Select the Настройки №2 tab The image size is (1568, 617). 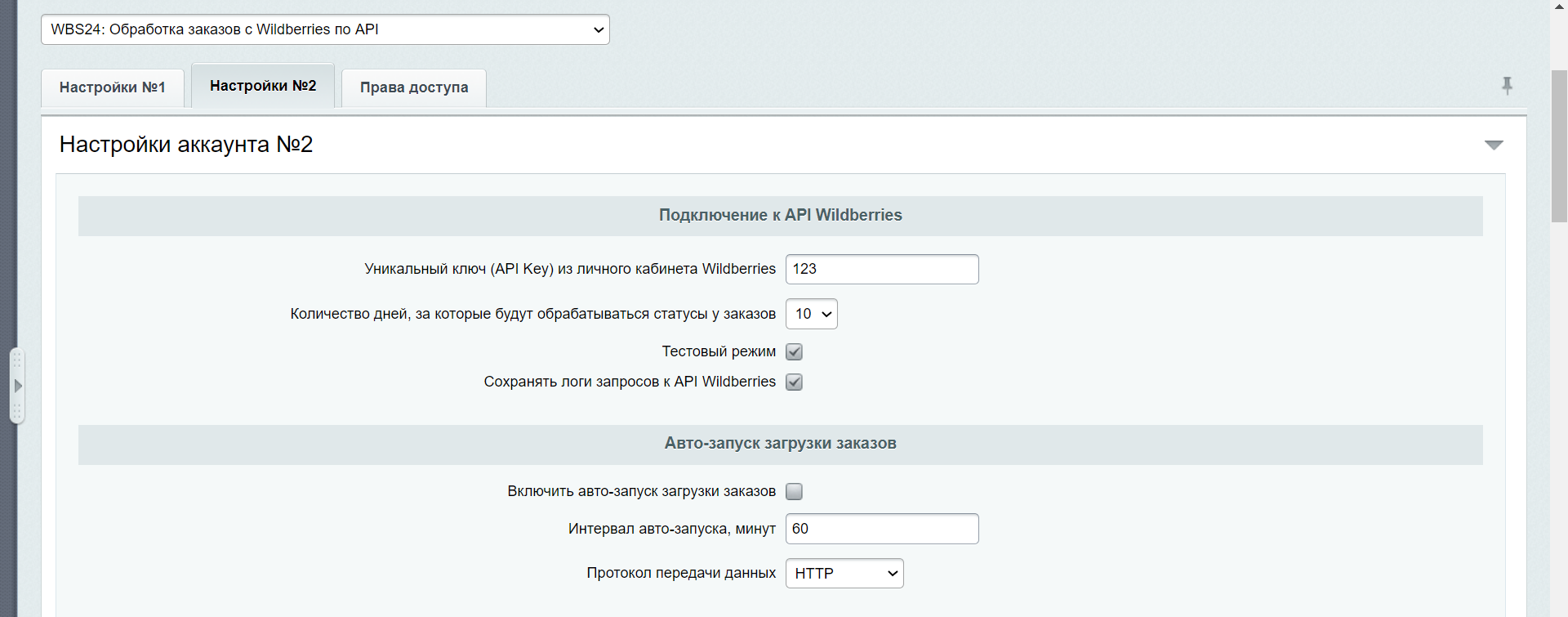[263, 86]
